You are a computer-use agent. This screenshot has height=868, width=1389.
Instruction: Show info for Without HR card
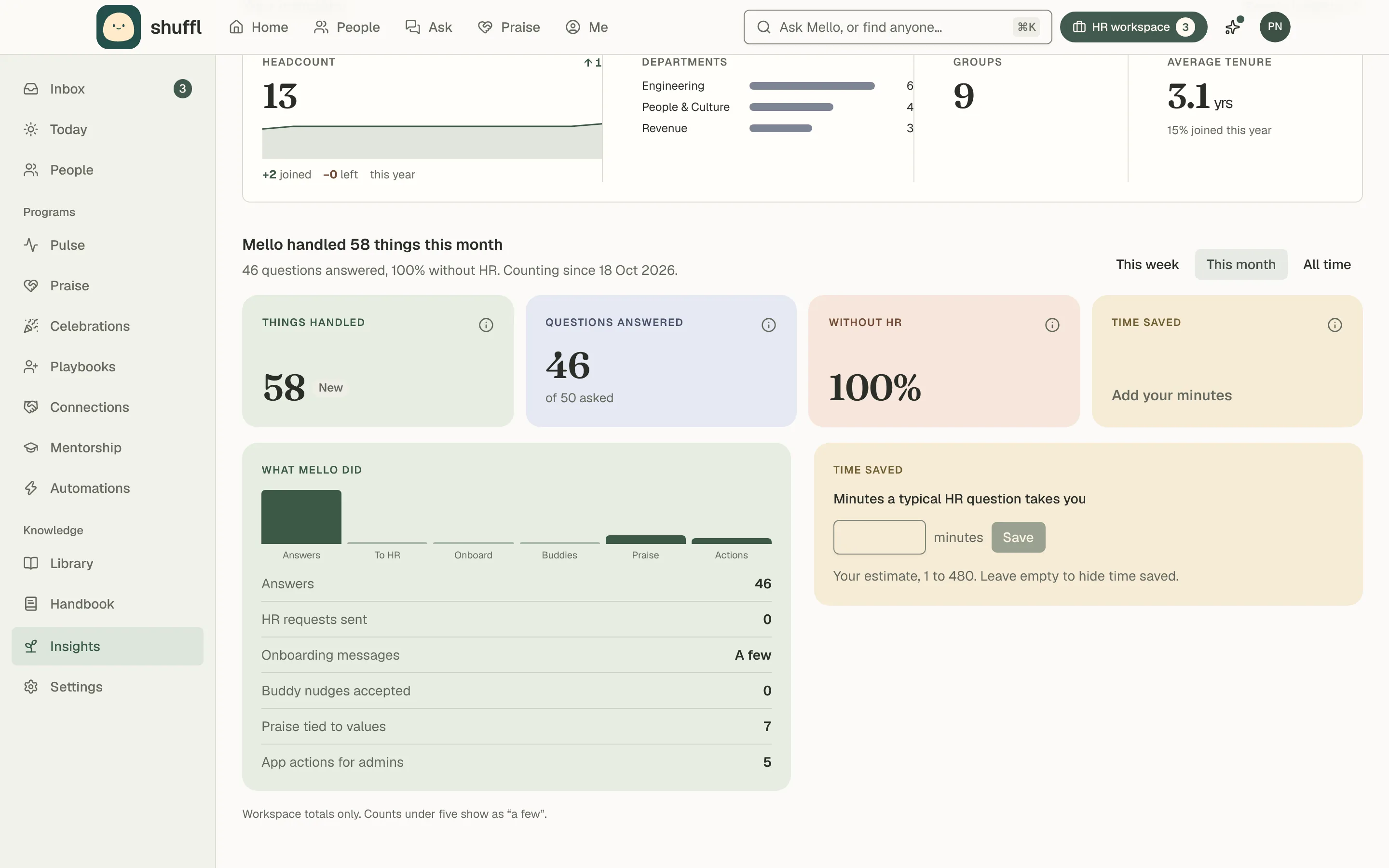point(1051,325)
